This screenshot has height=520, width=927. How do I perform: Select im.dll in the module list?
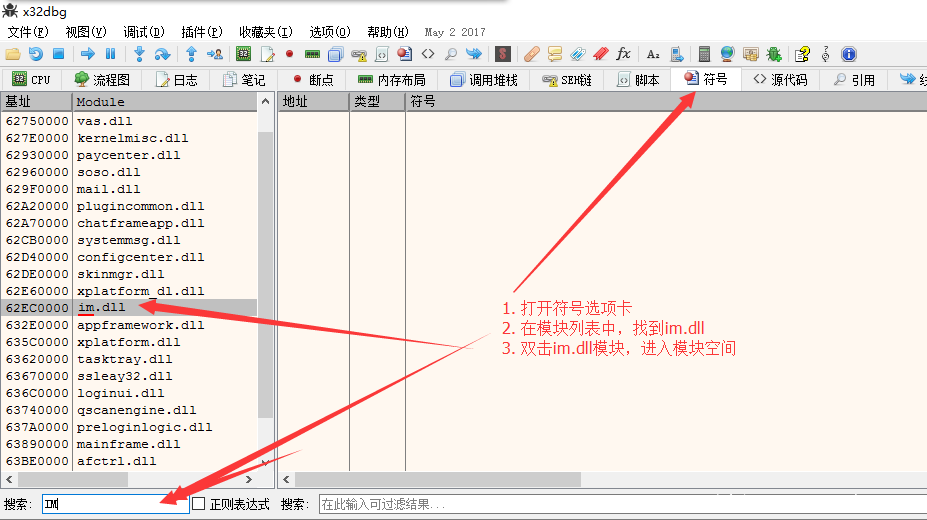(129, 307)
